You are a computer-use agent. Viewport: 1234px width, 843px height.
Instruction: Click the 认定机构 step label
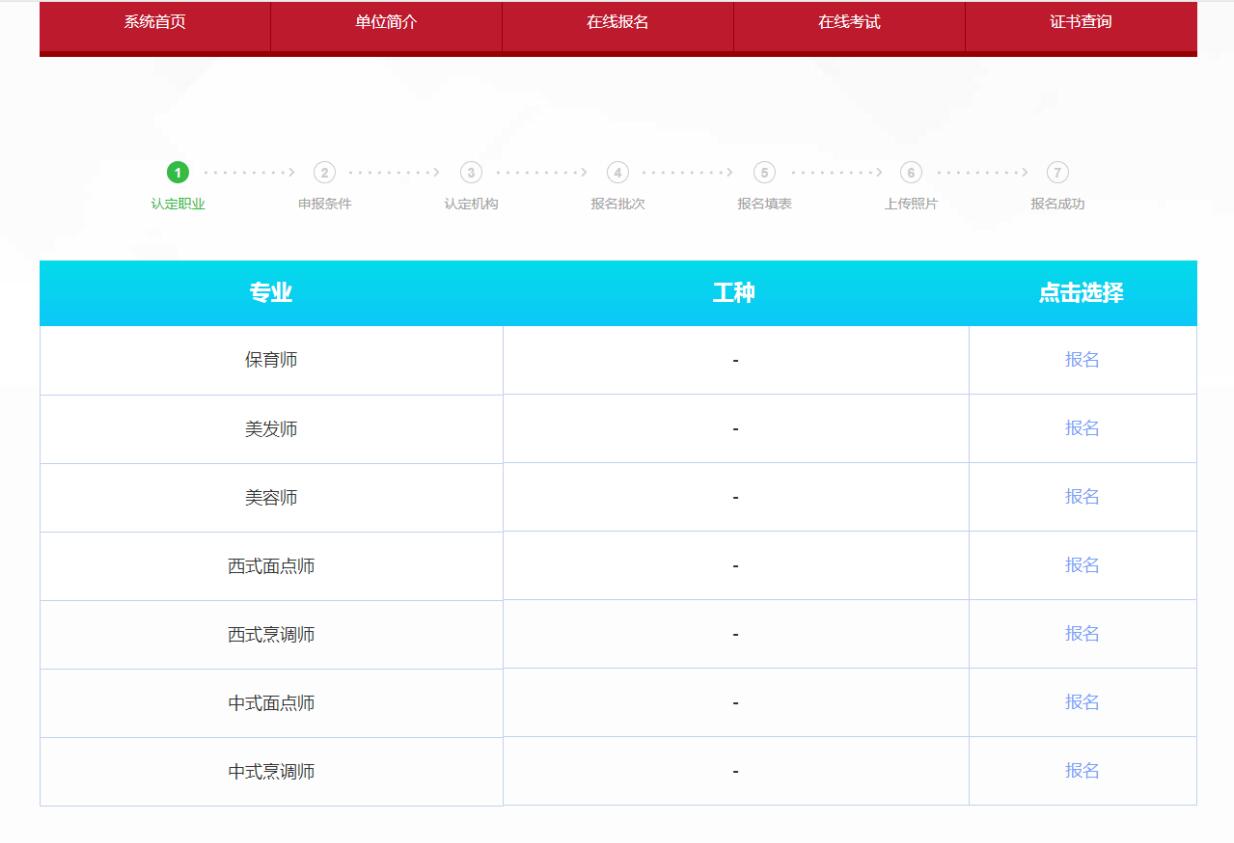click(x=471, y=205)
